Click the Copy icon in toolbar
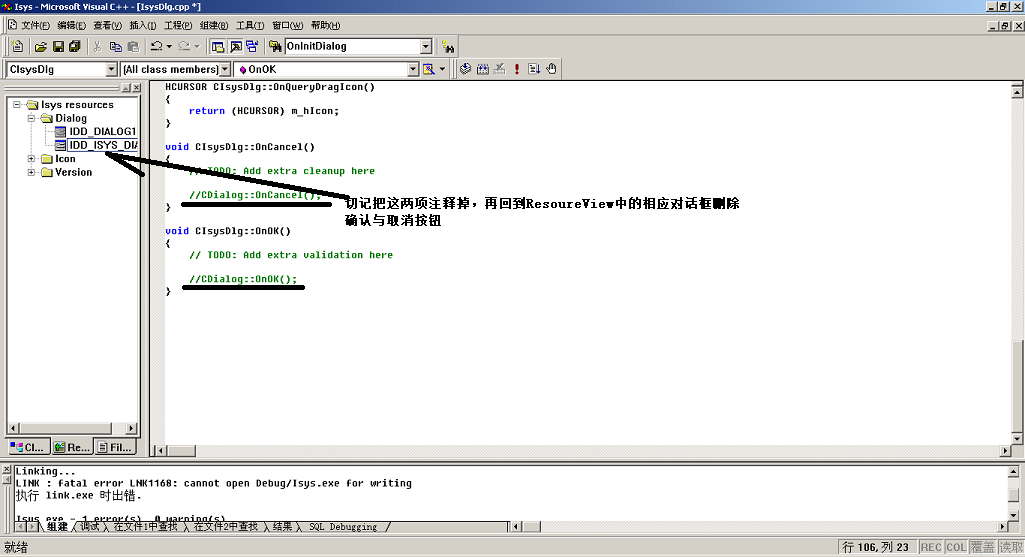This screenshot has height=557, width=1025. point(116,46)
